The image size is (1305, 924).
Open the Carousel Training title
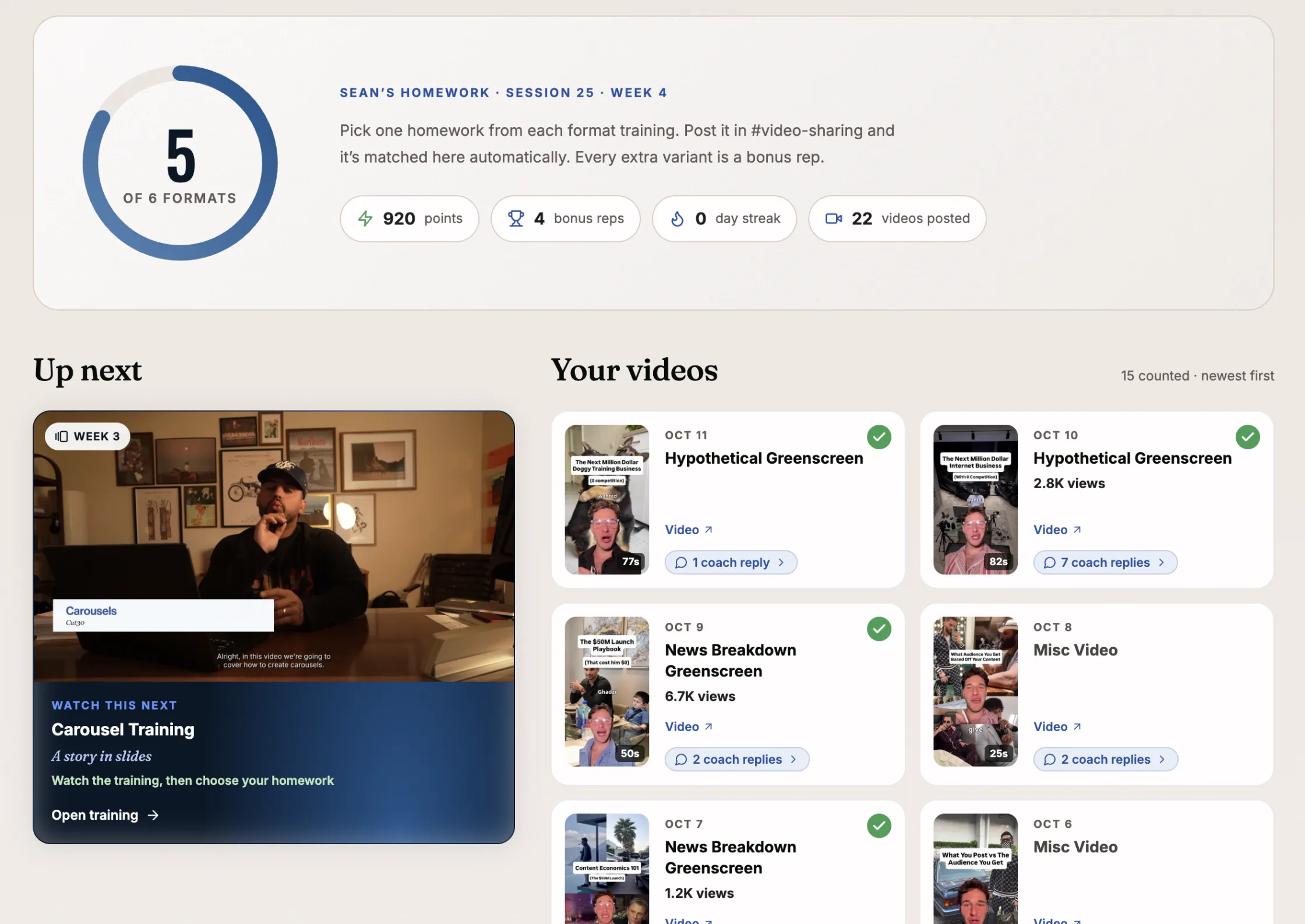pyautogui.click(x=123, y=729)
